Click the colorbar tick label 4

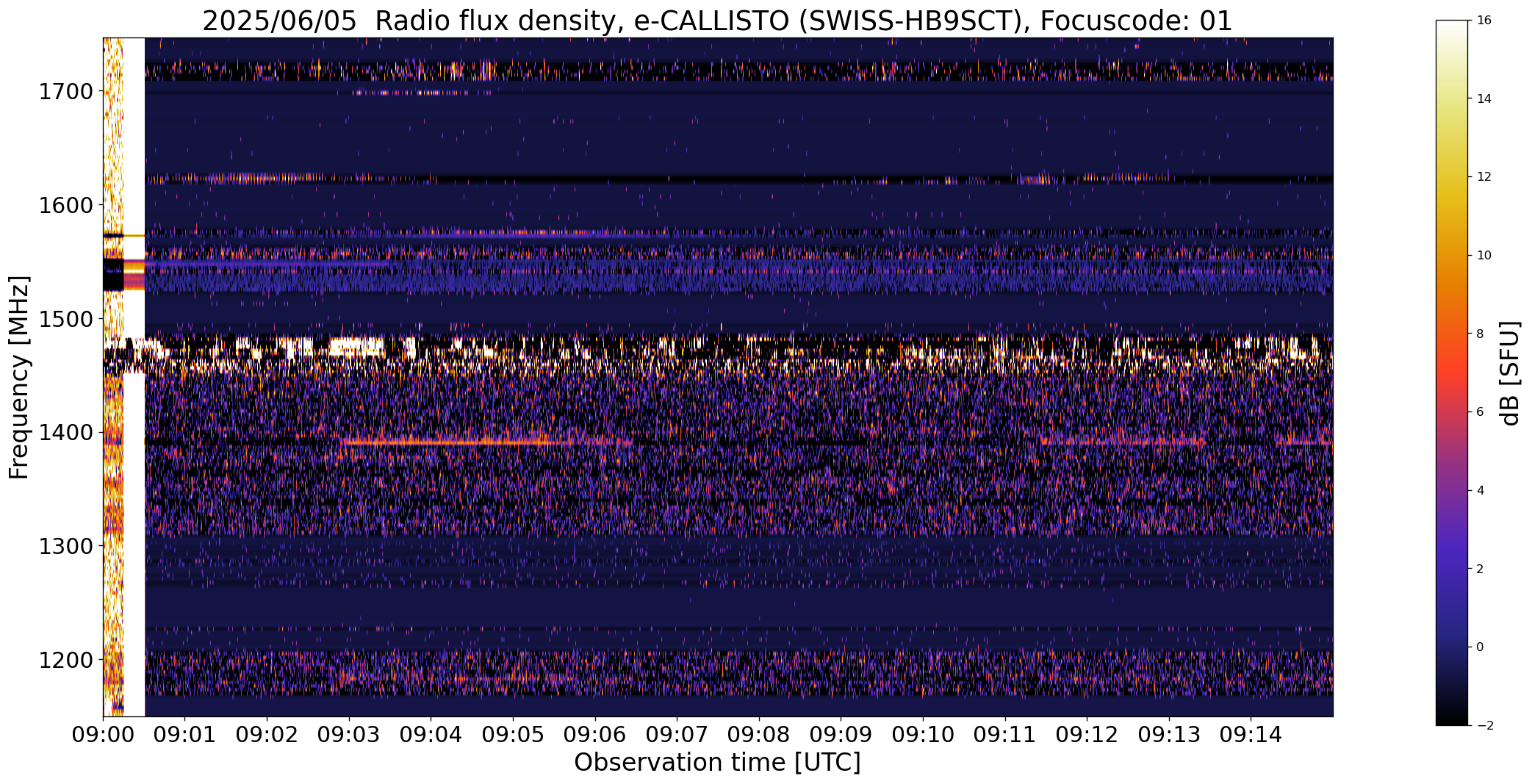click(x=1480, y=490)
